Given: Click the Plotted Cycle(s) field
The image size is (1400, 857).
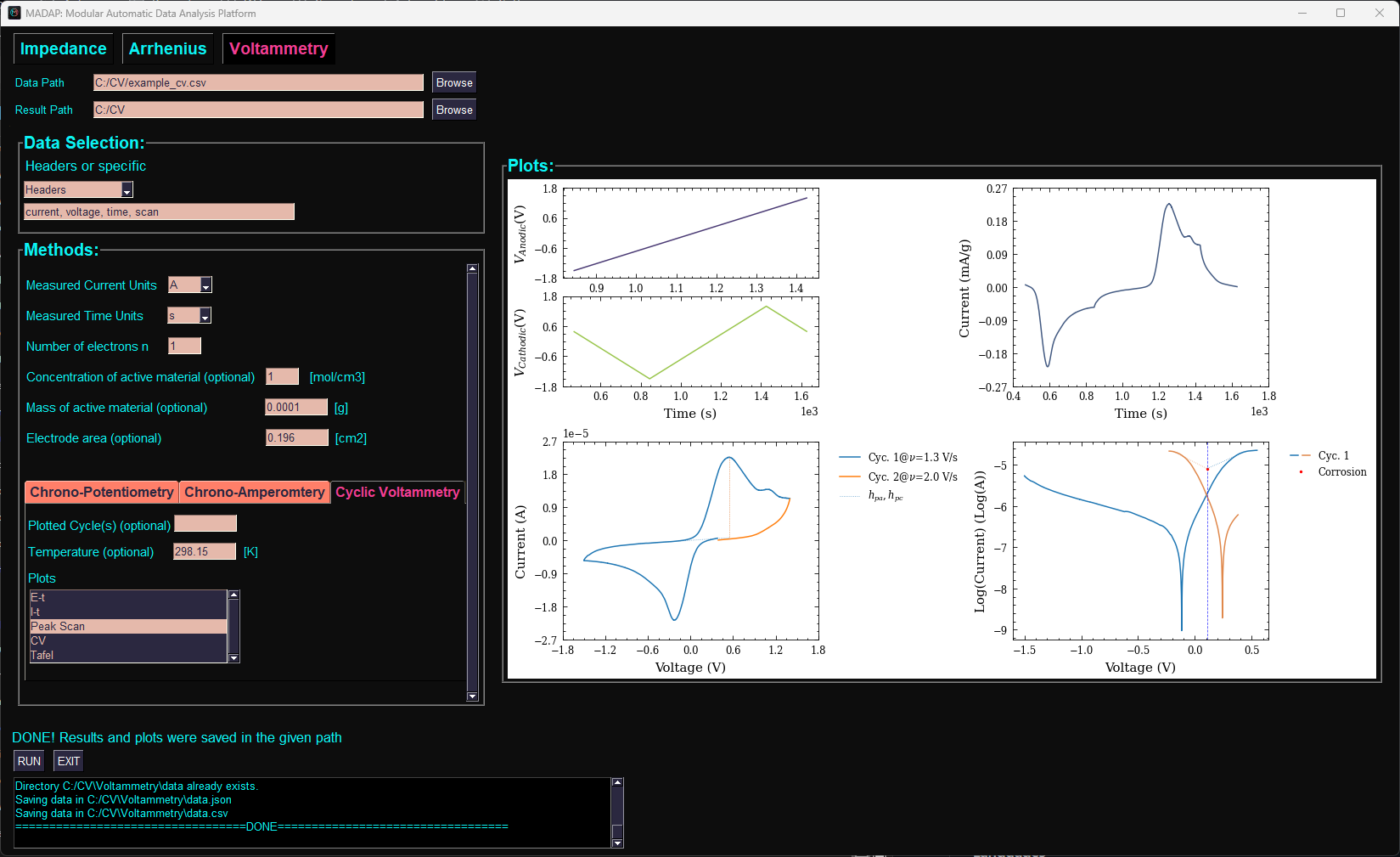Looking at the screenshot, I should 205,524.
